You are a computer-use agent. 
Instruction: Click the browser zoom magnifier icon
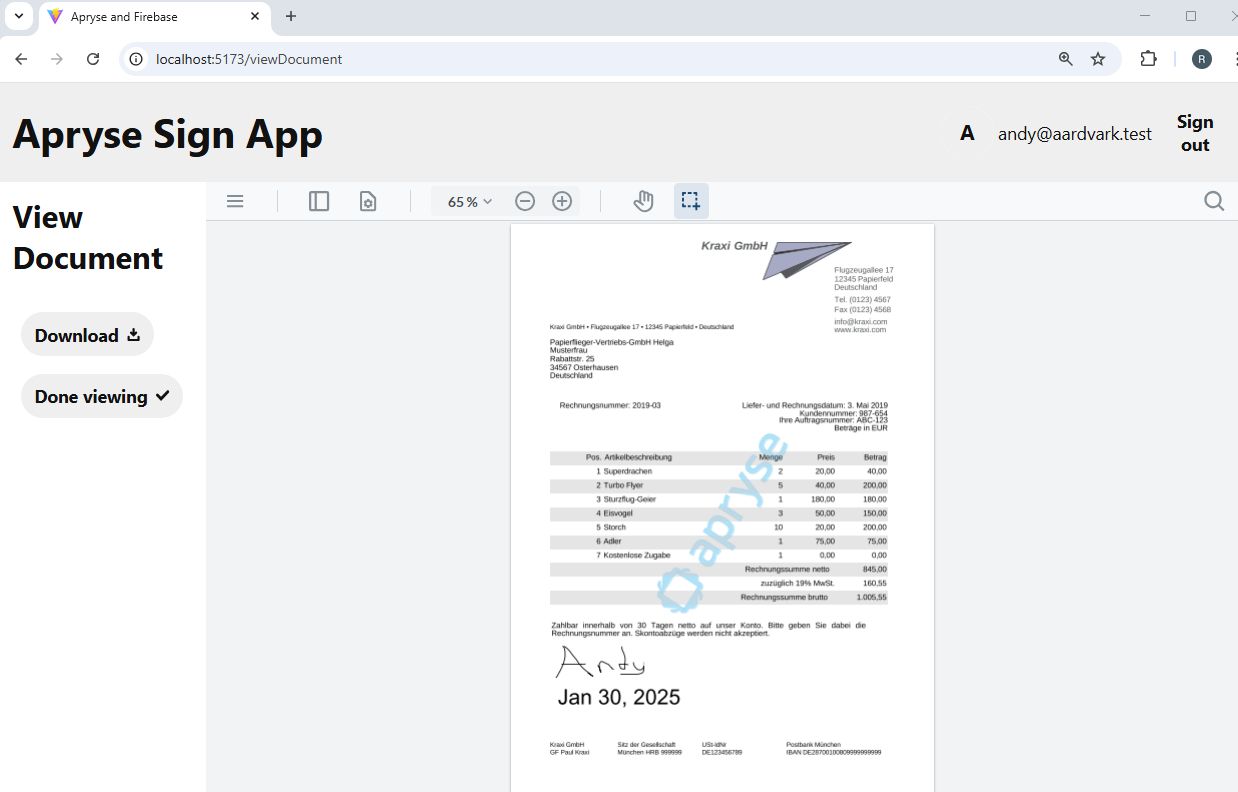point(1066,59)
